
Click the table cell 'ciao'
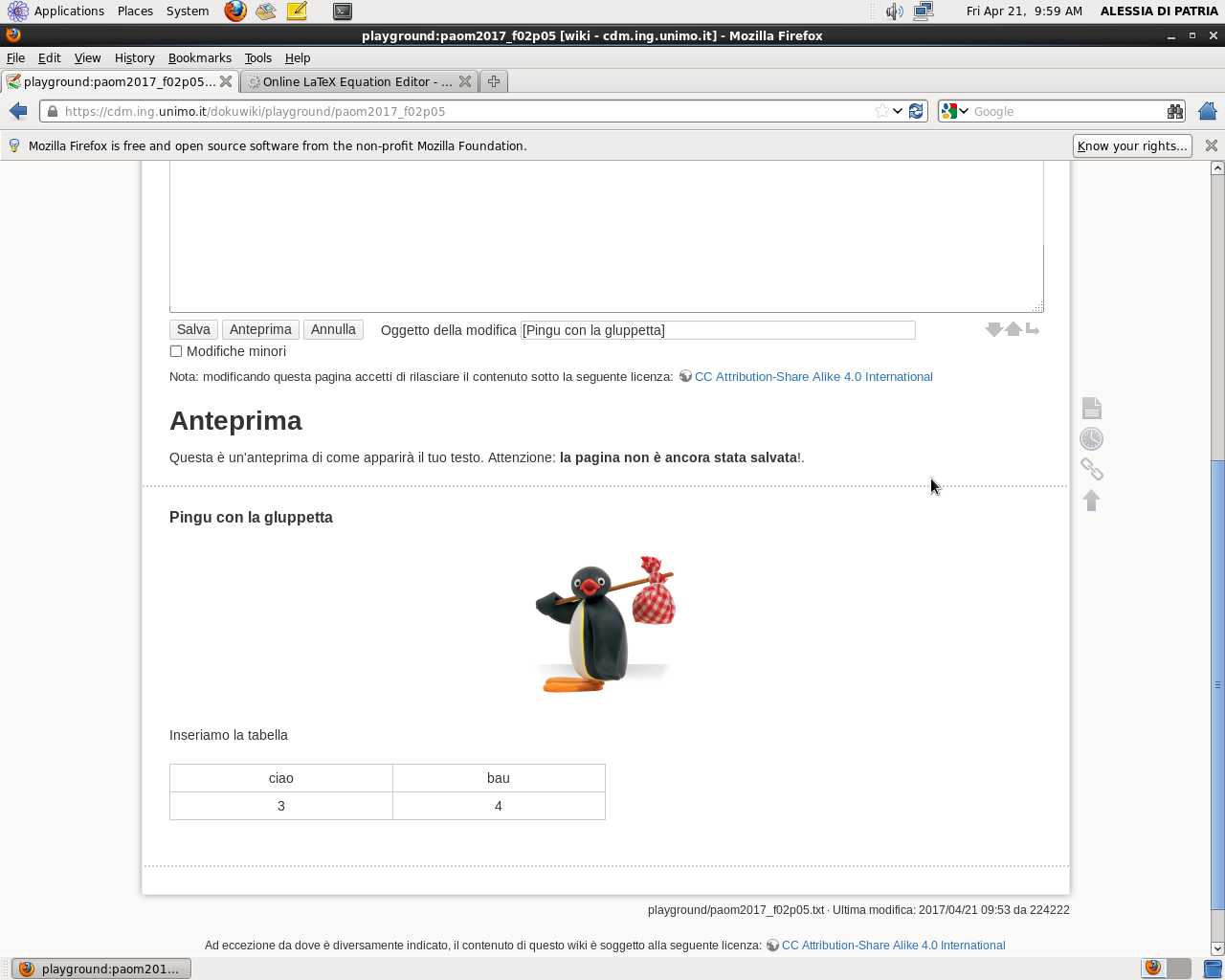click(x=281, y=778)
